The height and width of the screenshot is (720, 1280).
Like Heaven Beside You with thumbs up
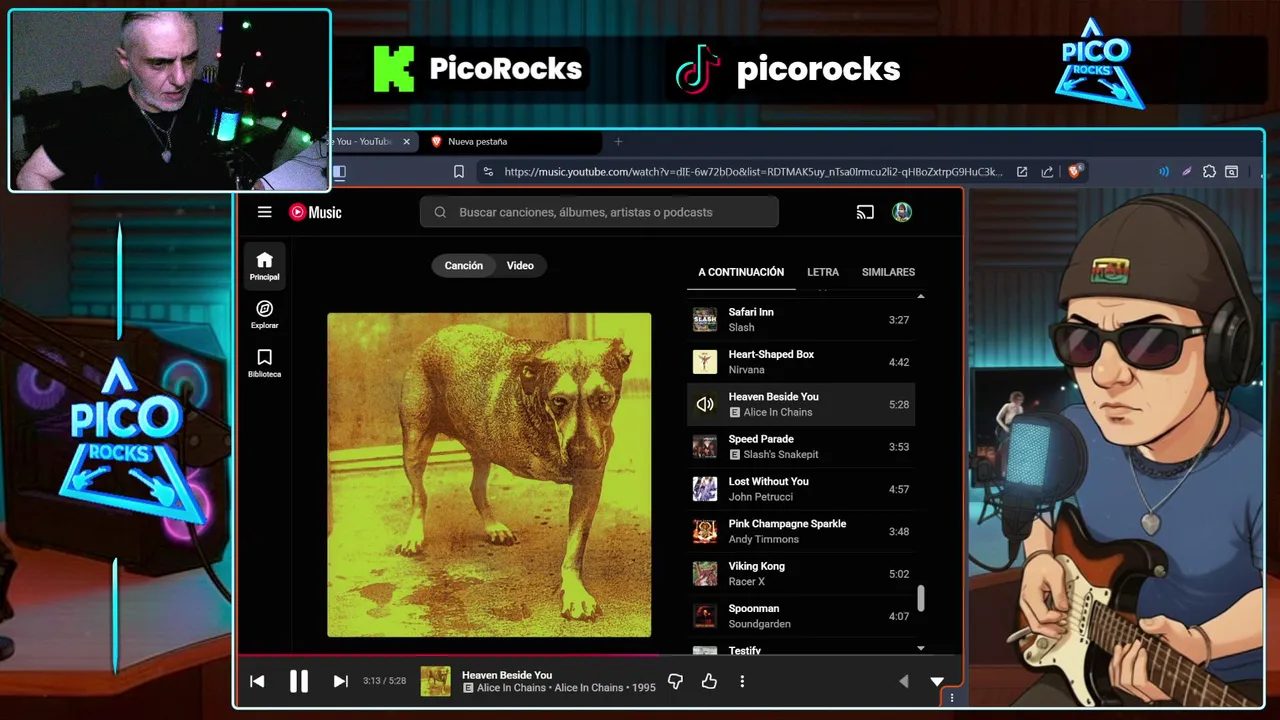[709, 681]
